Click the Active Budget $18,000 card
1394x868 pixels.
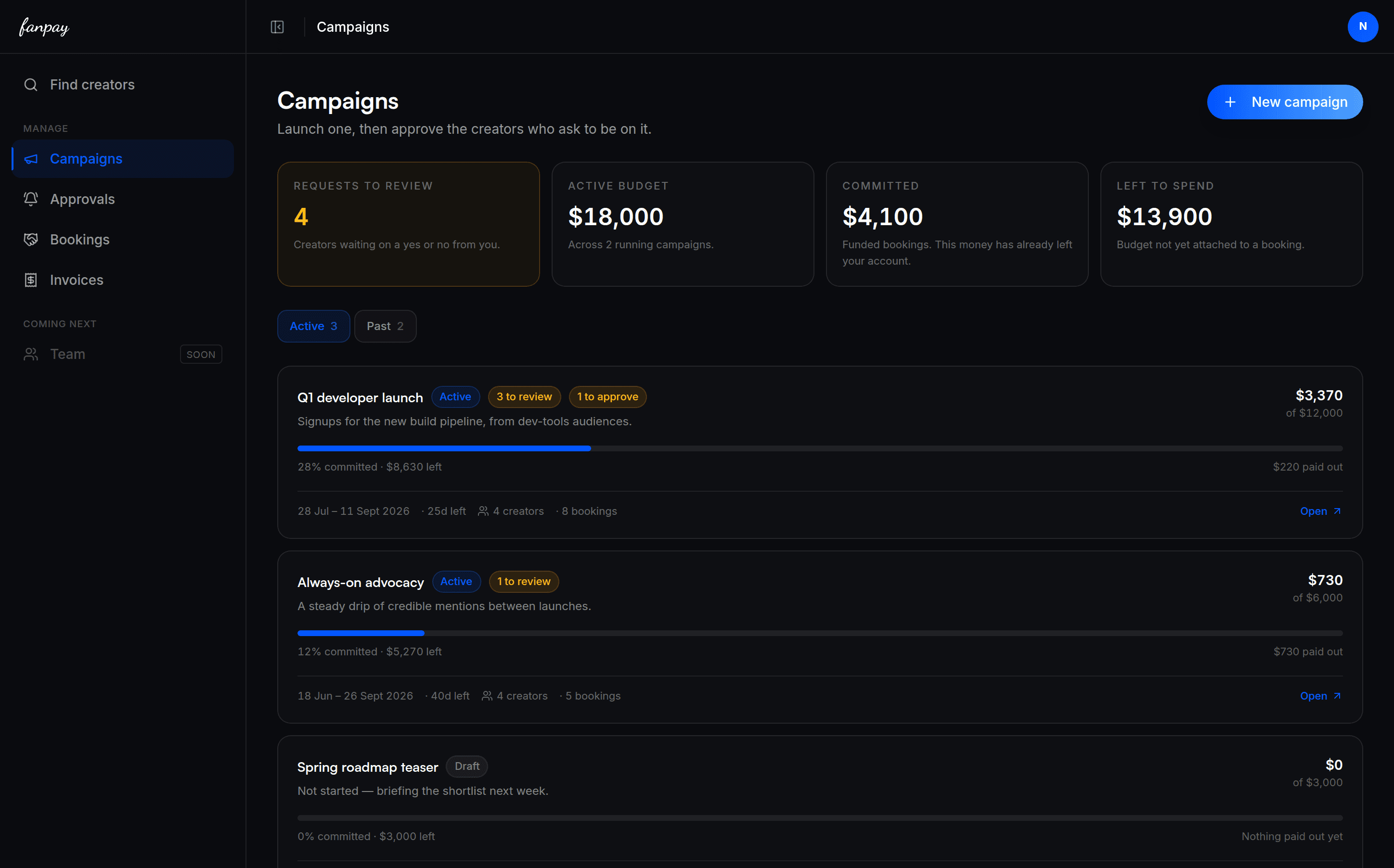[683, 224]
